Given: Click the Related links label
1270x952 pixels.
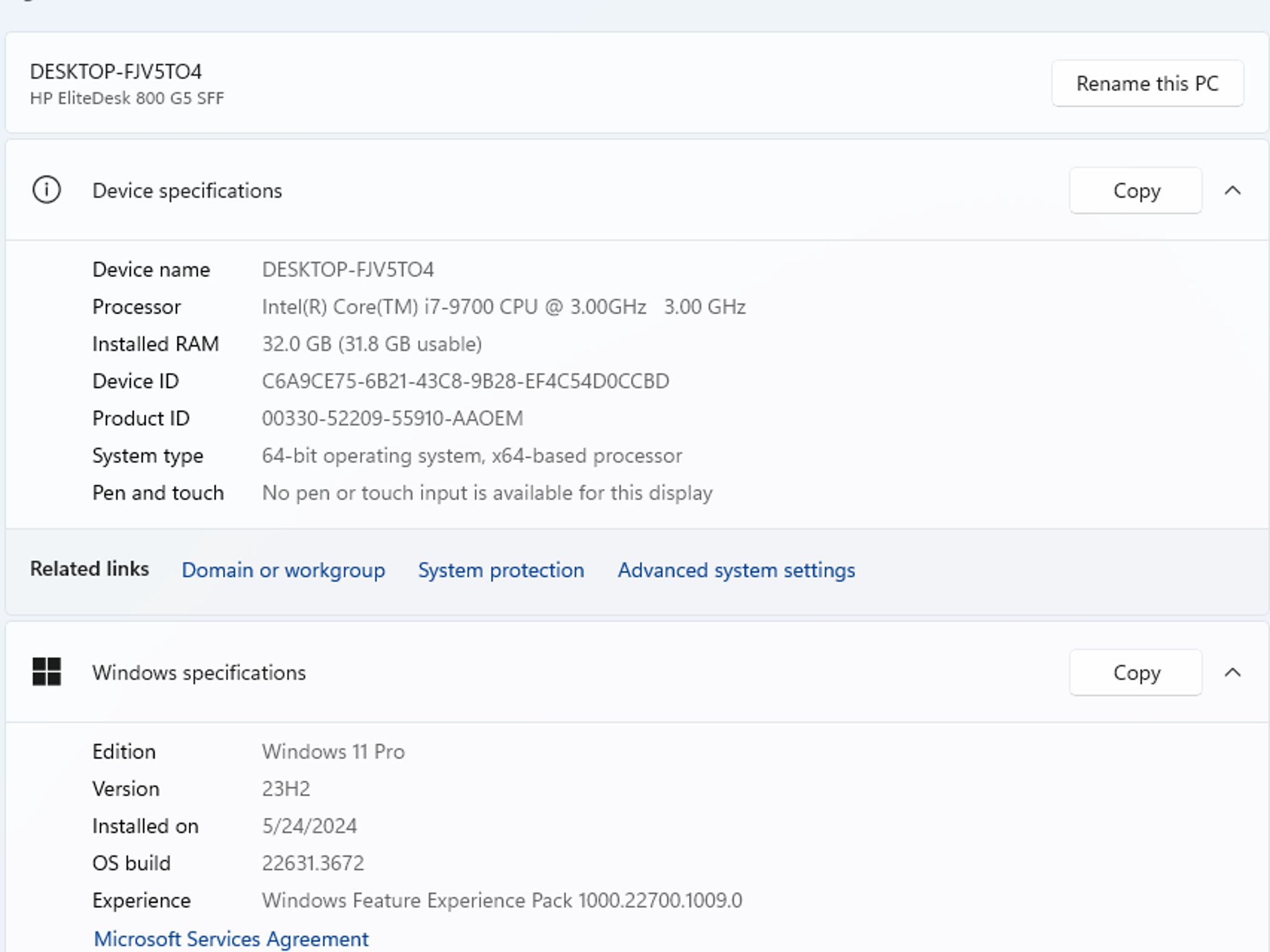Looking at the screenshot, I should pos(90,569).
